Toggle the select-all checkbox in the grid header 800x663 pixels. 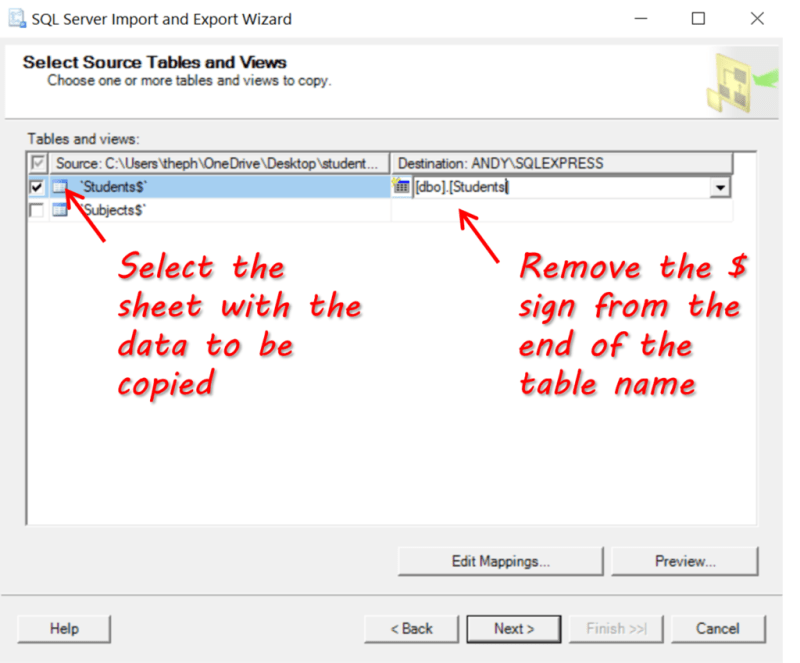click(x=36, y=162)
